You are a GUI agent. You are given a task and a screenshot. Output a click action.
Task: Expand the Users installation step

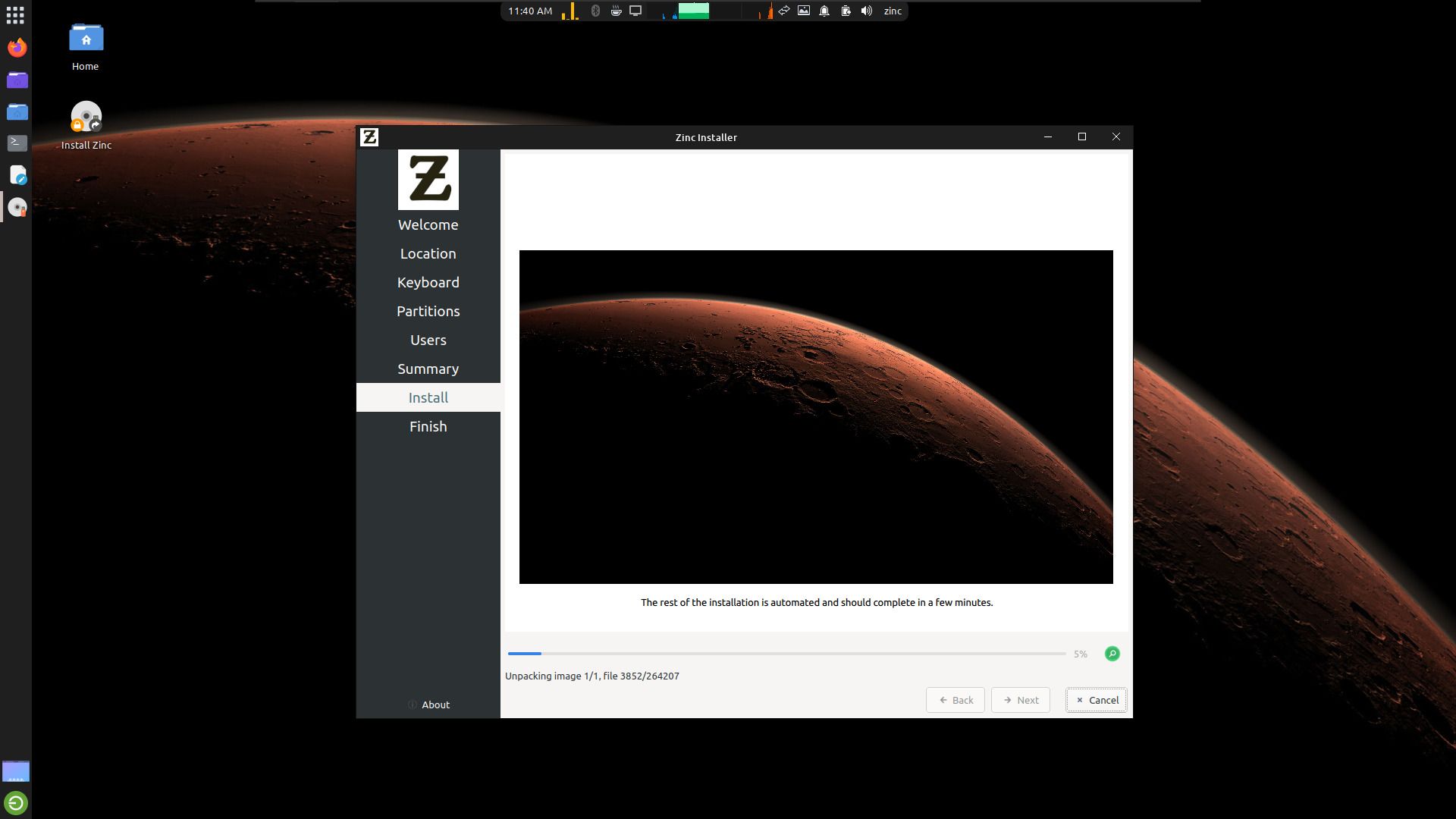pyautogui.click(x=428, y=339)
